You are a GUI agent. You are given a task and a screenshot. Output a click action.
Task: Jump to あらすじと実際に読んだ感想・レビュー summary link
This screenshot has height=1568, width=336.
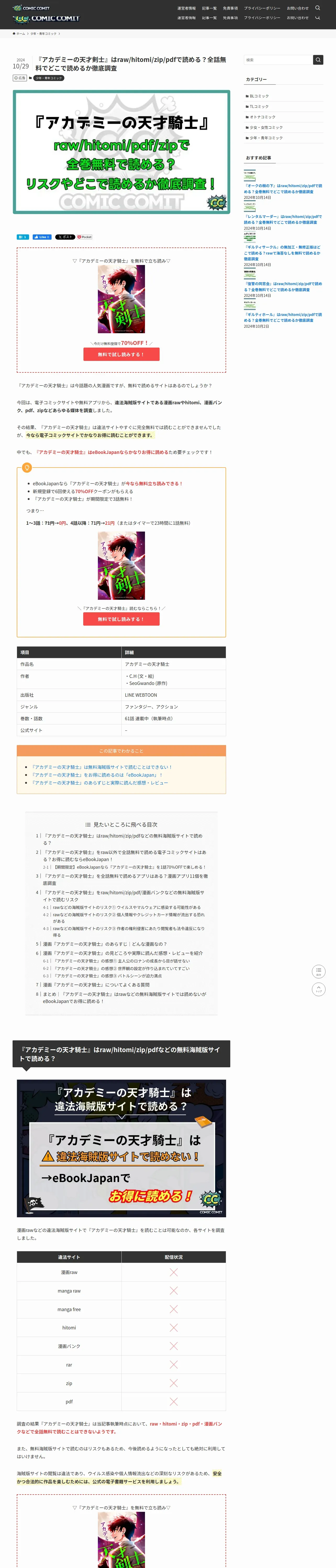click(100, 783)
